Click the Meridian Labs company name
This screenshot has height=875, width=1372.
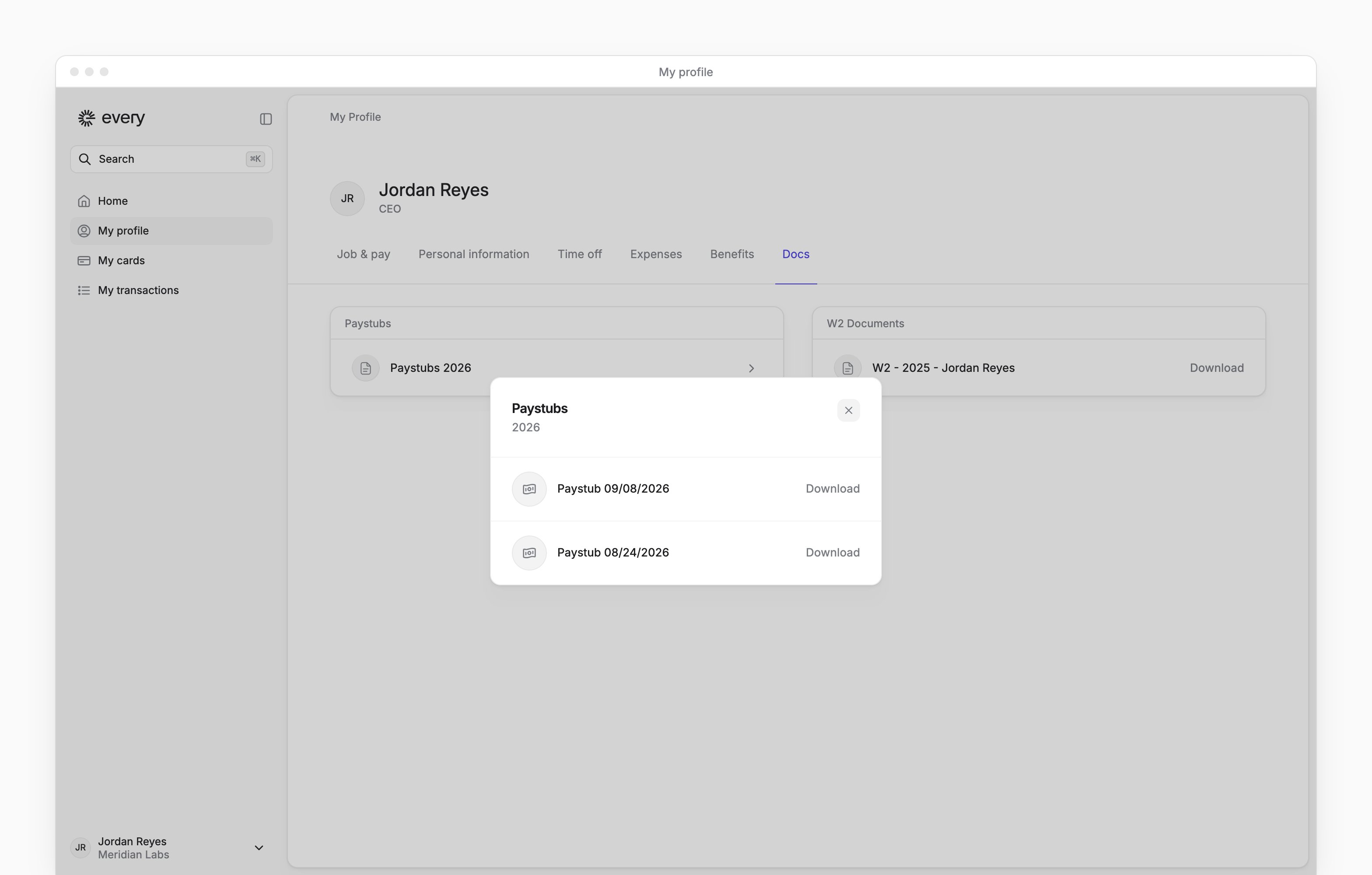[x=133, y=855]
